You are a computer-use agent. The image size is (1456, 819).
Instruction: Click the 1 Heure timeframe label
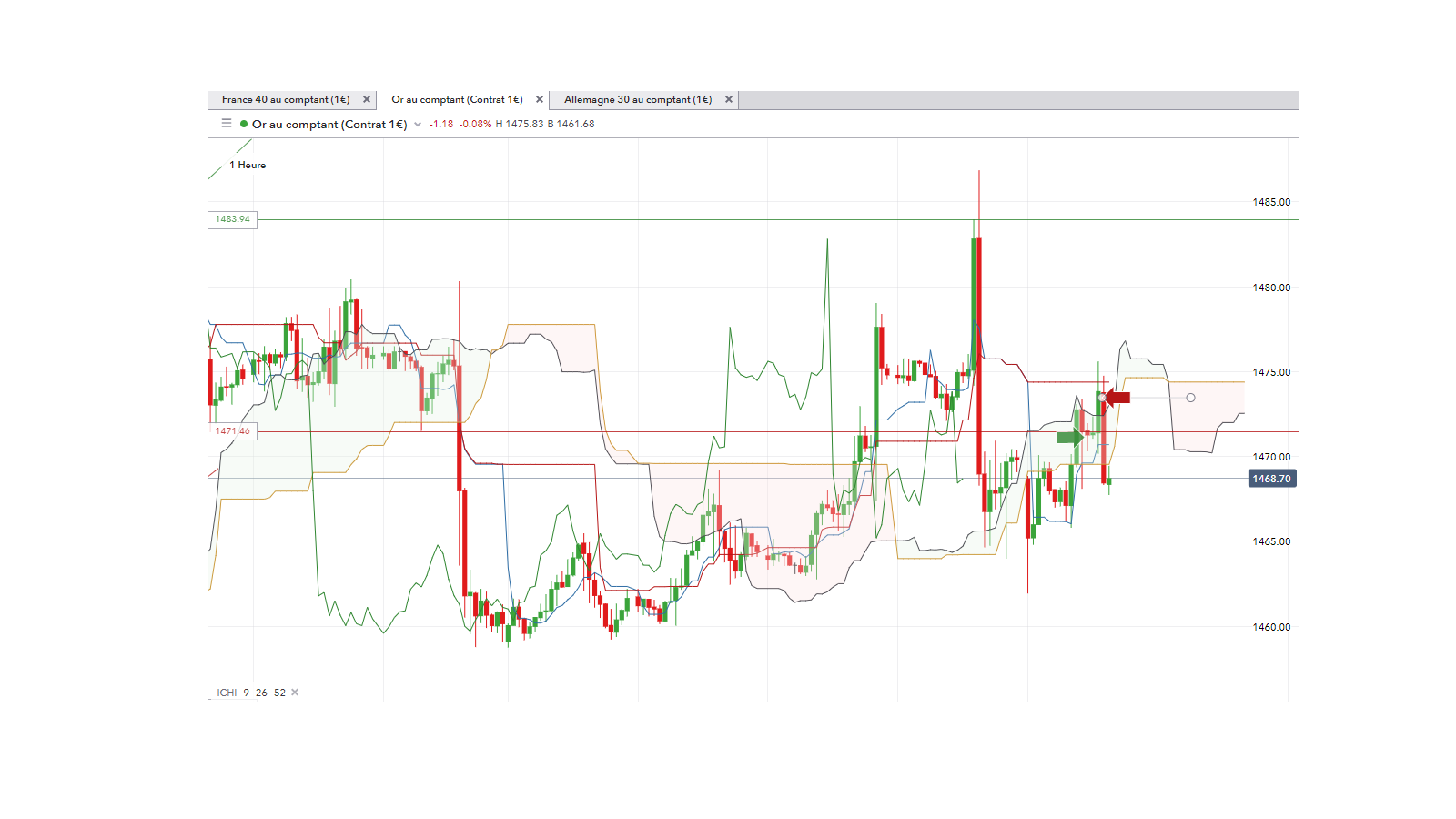tap(248, 166)
